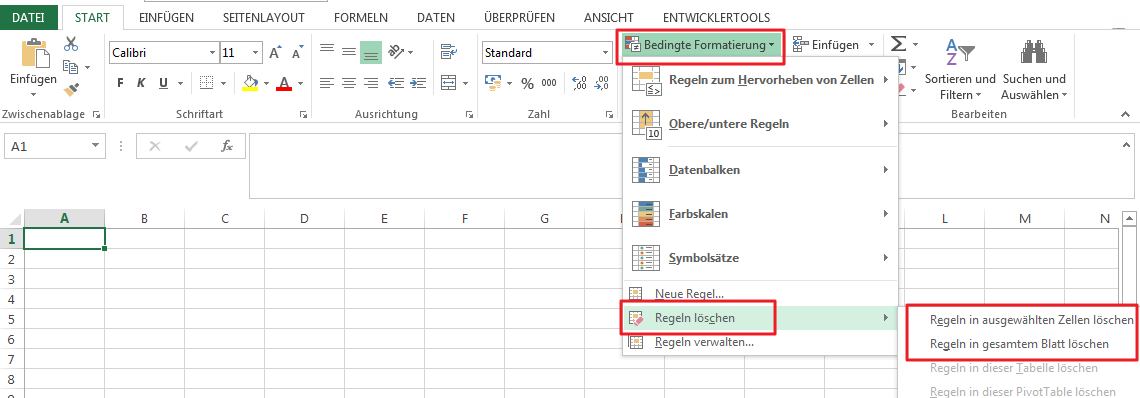Image resolution: width=1140 pixels, height=398 pixels.
Task: Open the fill color dropdown arrow
Action: click(x=267, y=83)
